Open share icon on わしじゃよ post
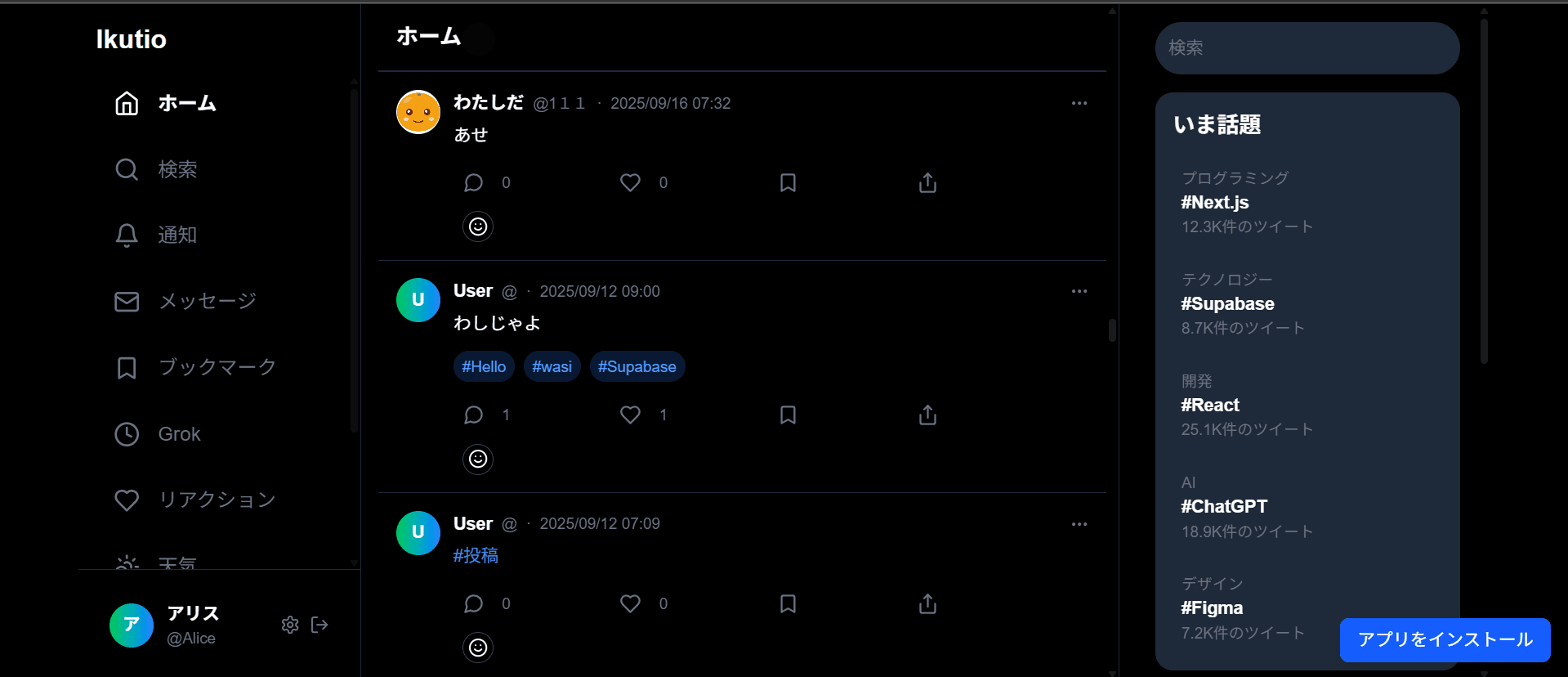This screenshot has width=1568, height=677. coord(927,415)
